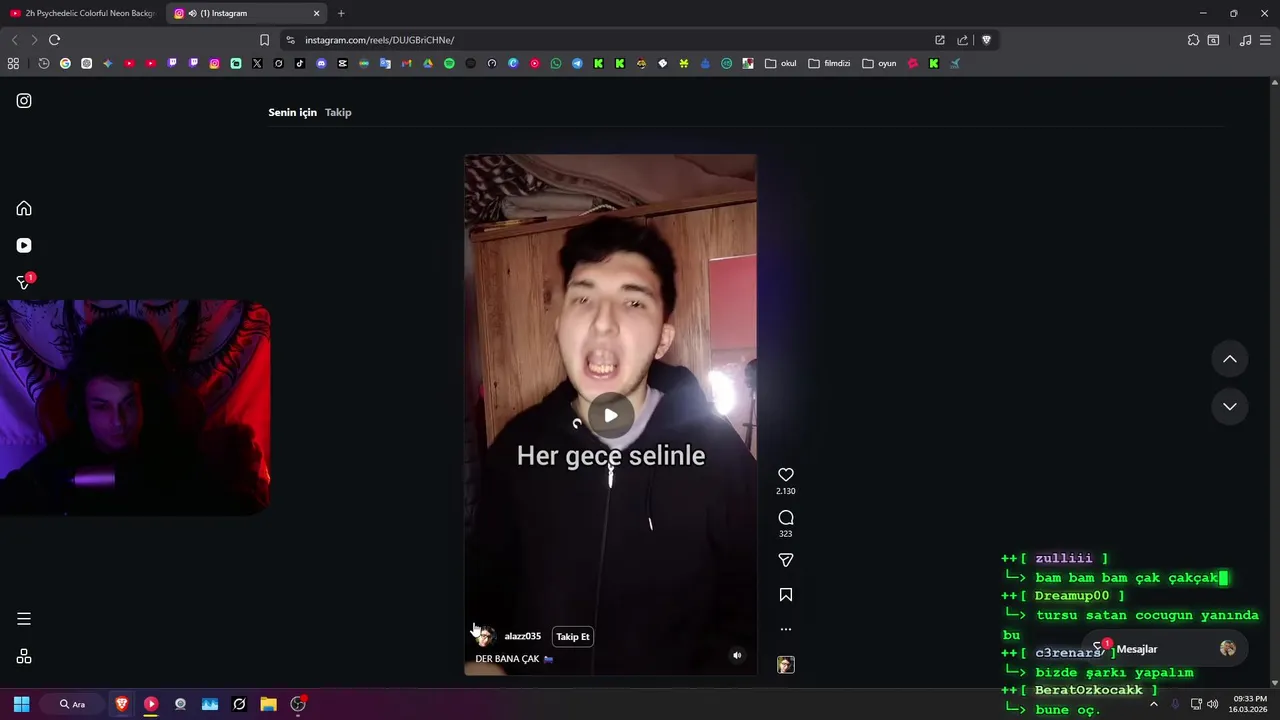Open Brave browser from taskbar
The height and width of the screenshot is (720, 1280).
point(122,704)
